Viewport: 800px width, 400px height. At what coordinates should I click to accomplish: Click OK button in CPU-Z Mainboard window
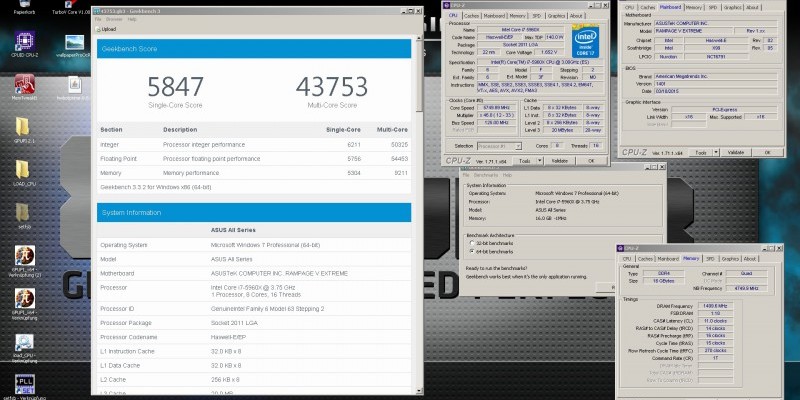pos(767,152)
